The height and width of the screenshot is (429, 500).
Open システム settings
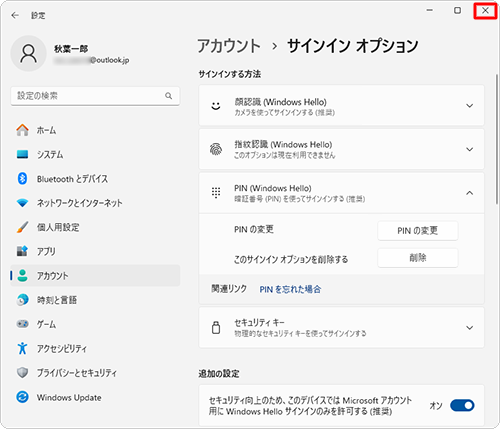[95, 154]
